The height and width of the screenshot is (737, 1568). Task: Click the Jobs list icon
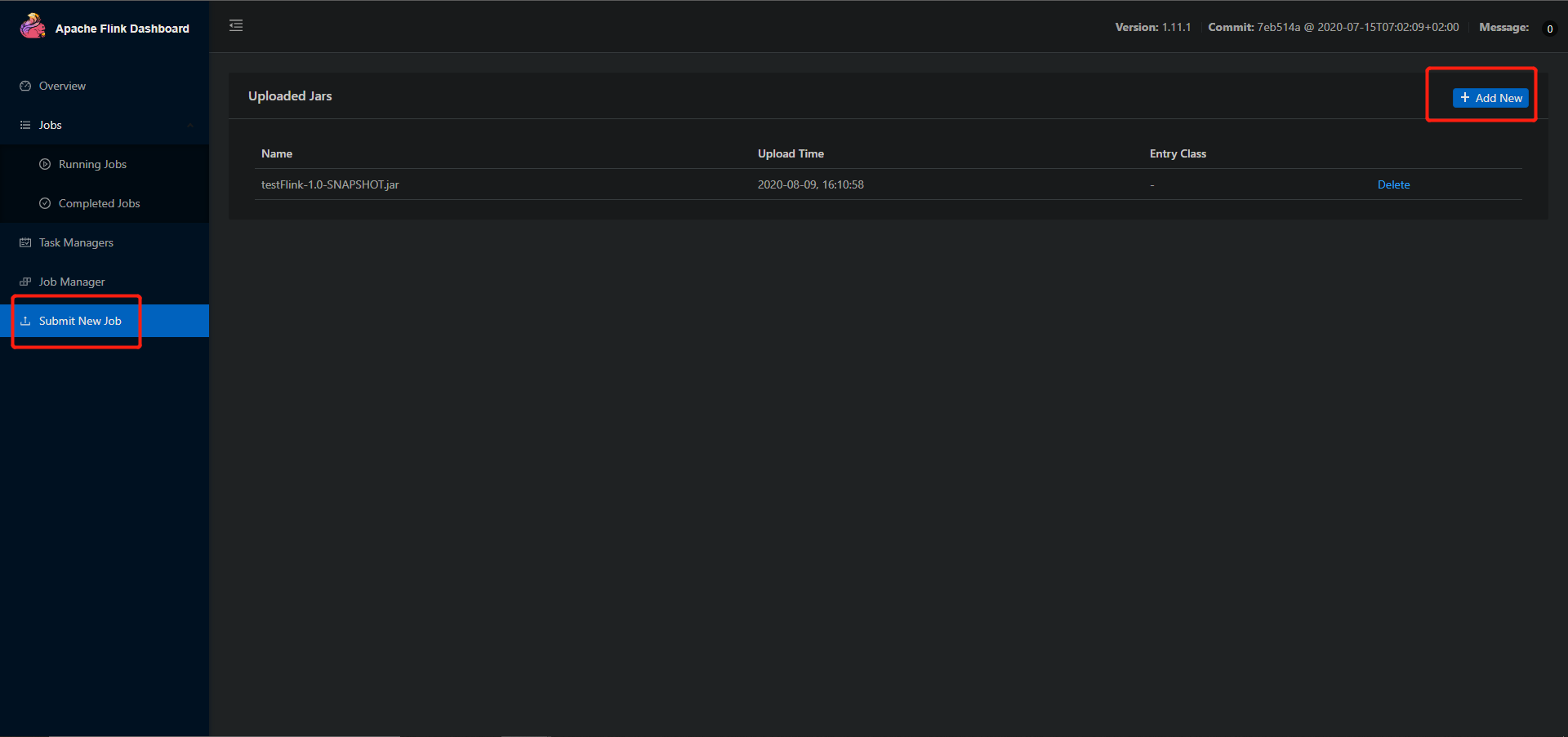click(25, 125)
